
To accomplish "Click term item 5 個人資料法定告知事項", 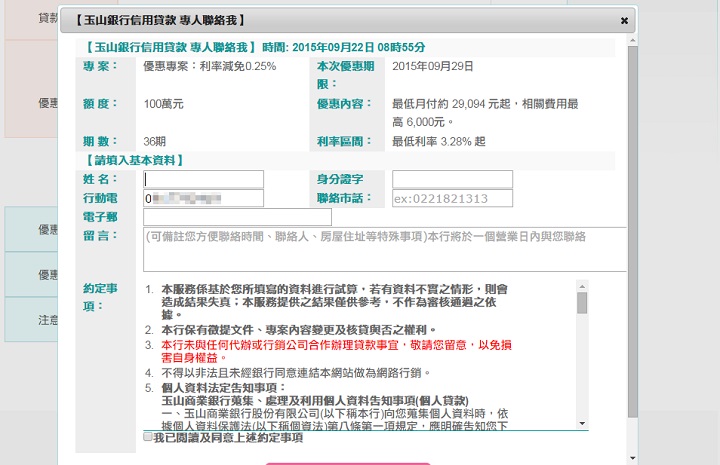I will (224, 388).
